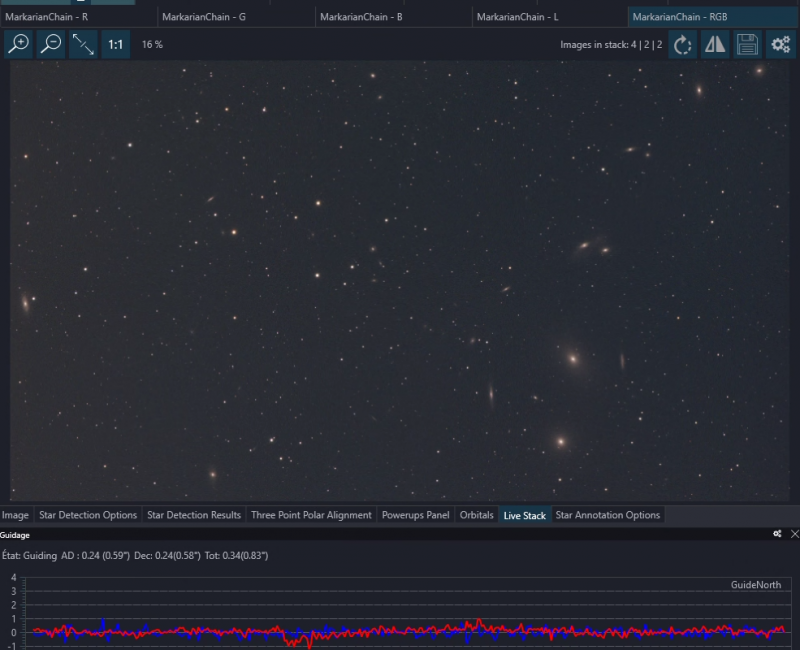The height and width of the screenshot is (650, 800).
Task: Switch to MarkarianChain - L tab
Action: (550, 17)
